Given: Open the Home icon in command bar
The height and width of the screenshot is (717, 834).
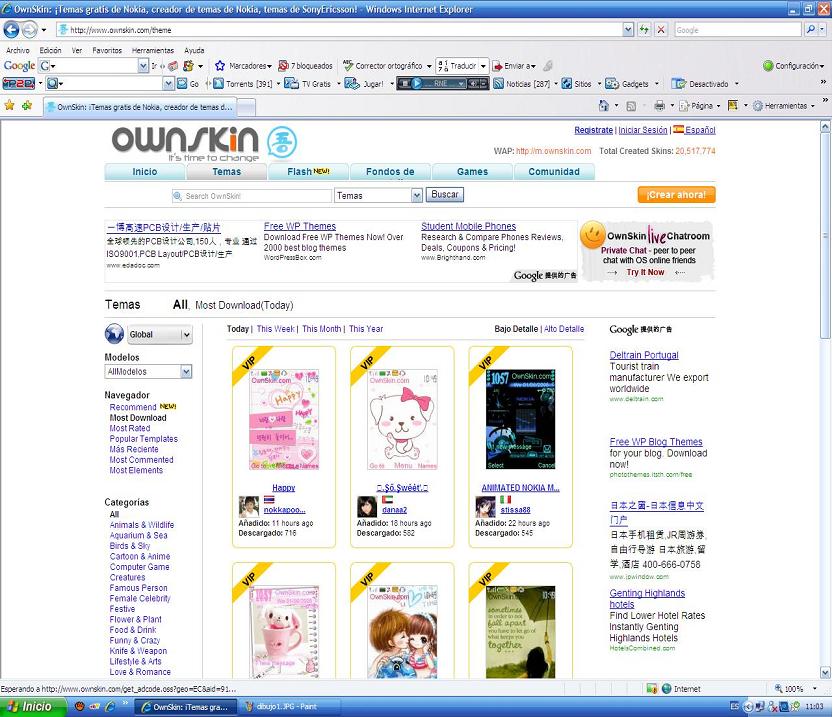Looking at the screenshot, I should (603, 105).
